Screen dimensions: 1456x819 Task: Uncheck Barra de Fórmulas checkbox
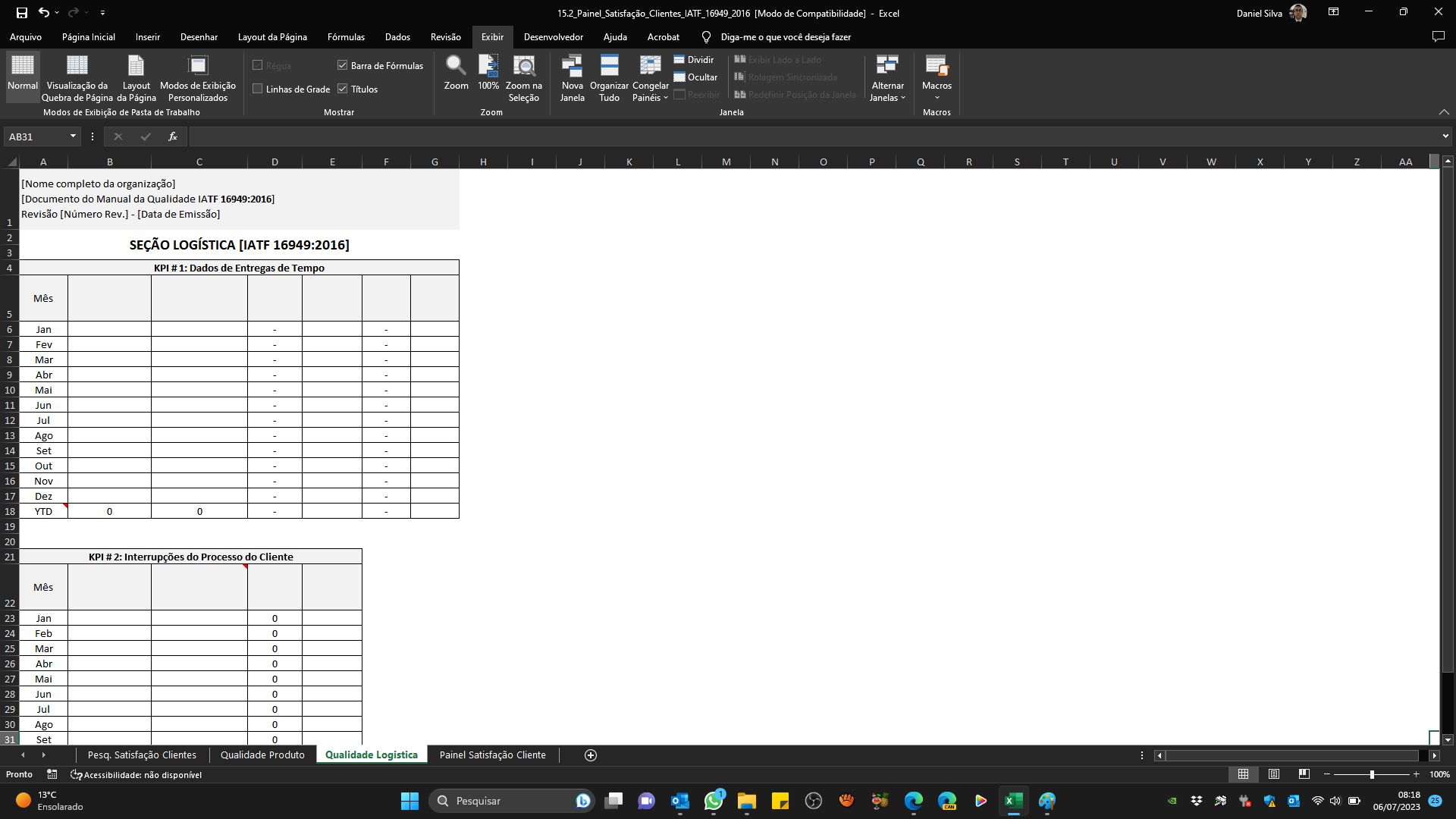point(343,66)
